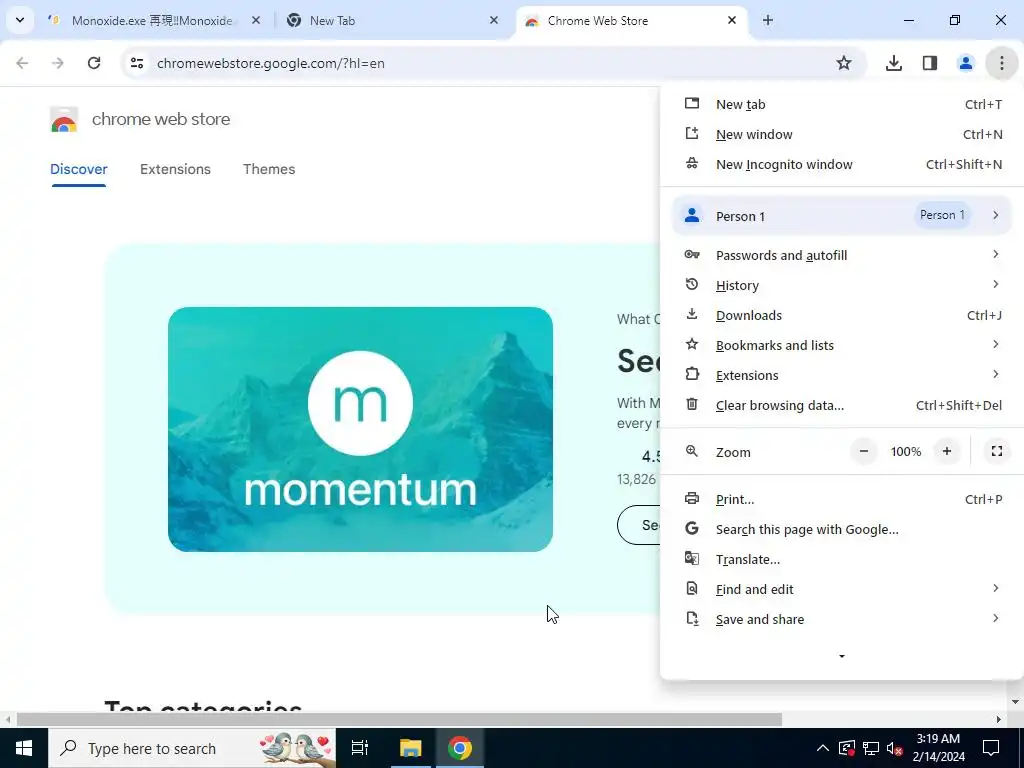Click the menu's downward scroll arrow
1024x768 pixels.
842,656
